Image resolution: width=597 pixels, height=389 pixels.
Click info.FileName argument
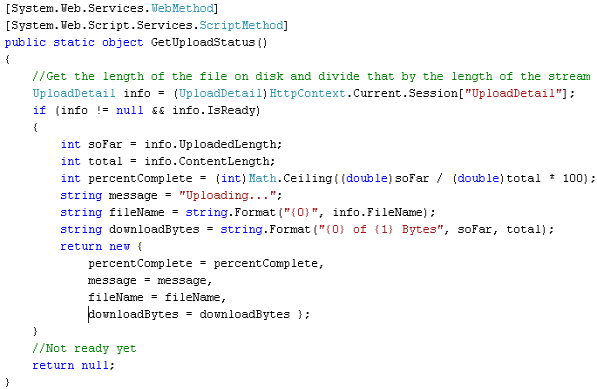(x=378, y=212)
